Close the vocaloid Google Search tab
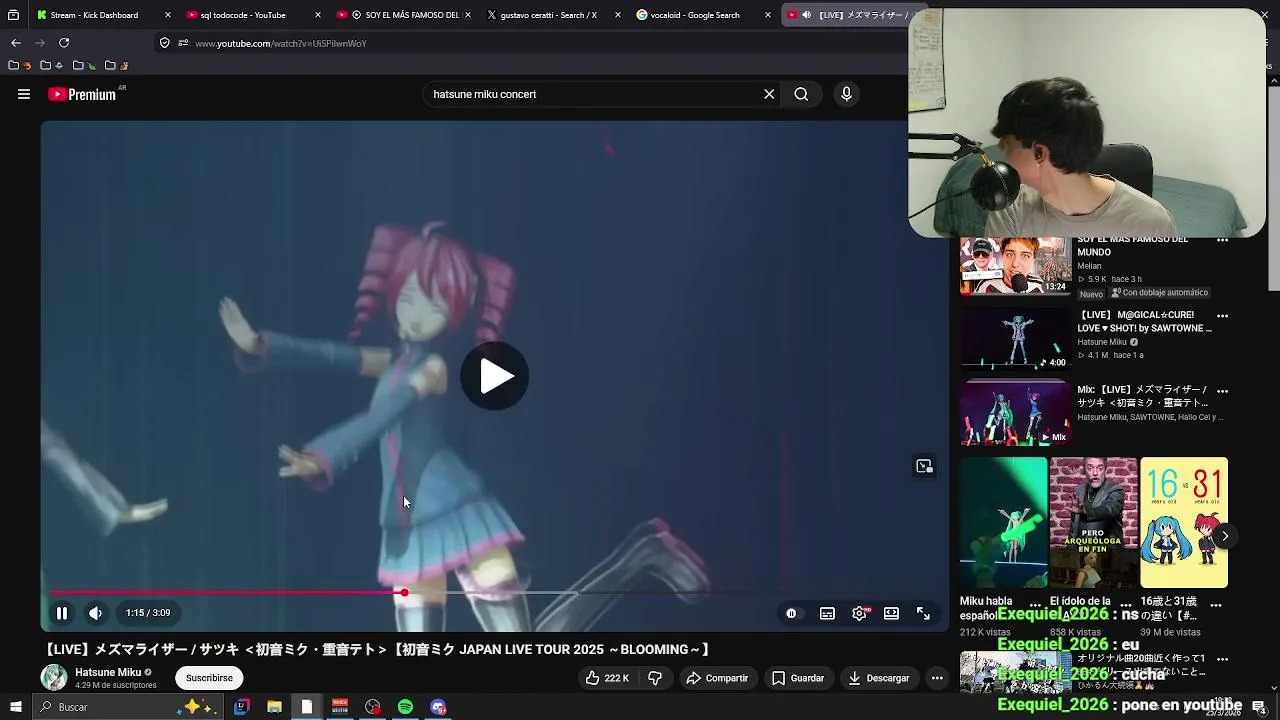Image resolution: width=1280 pixels, height=720 pixels. tap(768, 15)
